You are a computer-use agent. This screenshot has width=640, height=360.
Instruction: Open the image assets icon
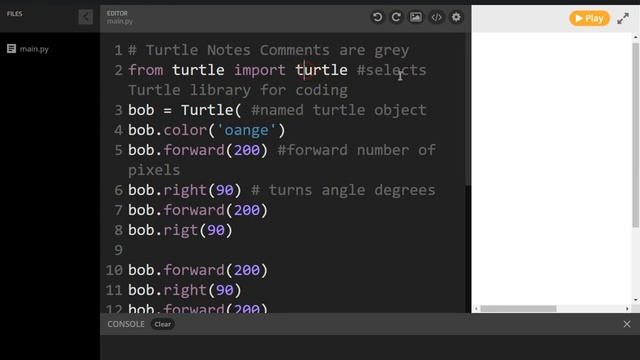(416, 17)
